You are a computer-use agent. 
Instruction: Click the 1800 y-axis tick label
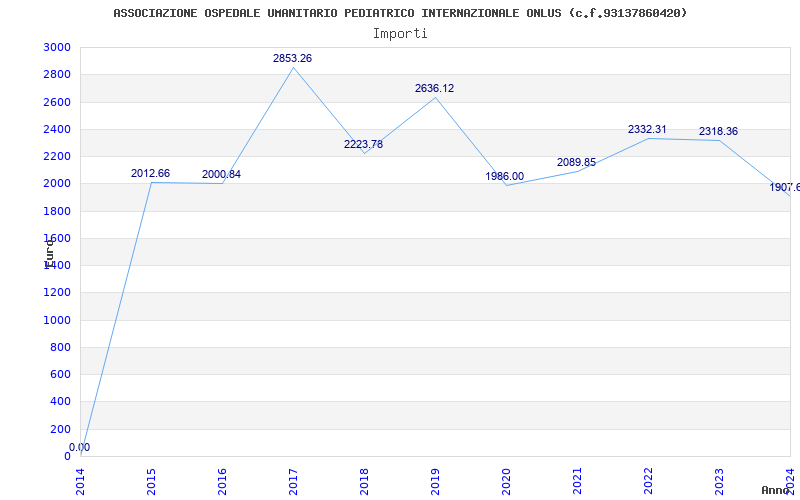[57, 211]
